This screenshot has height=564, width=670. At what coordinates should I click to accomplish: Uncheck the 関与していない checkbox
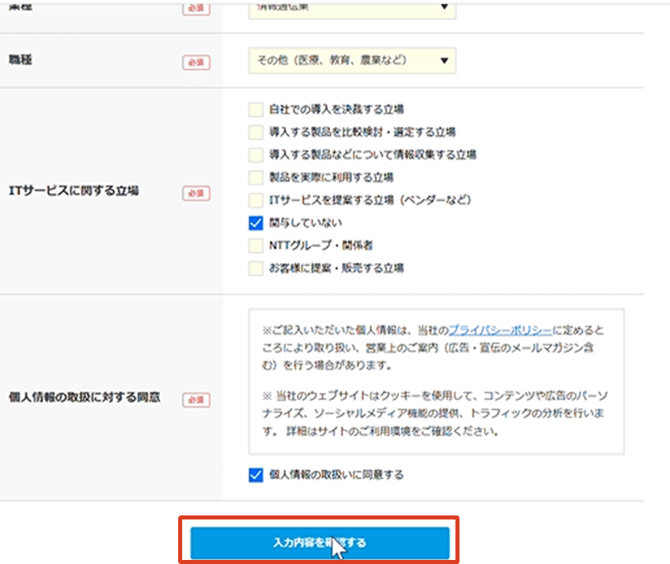[x=256, y=223]
